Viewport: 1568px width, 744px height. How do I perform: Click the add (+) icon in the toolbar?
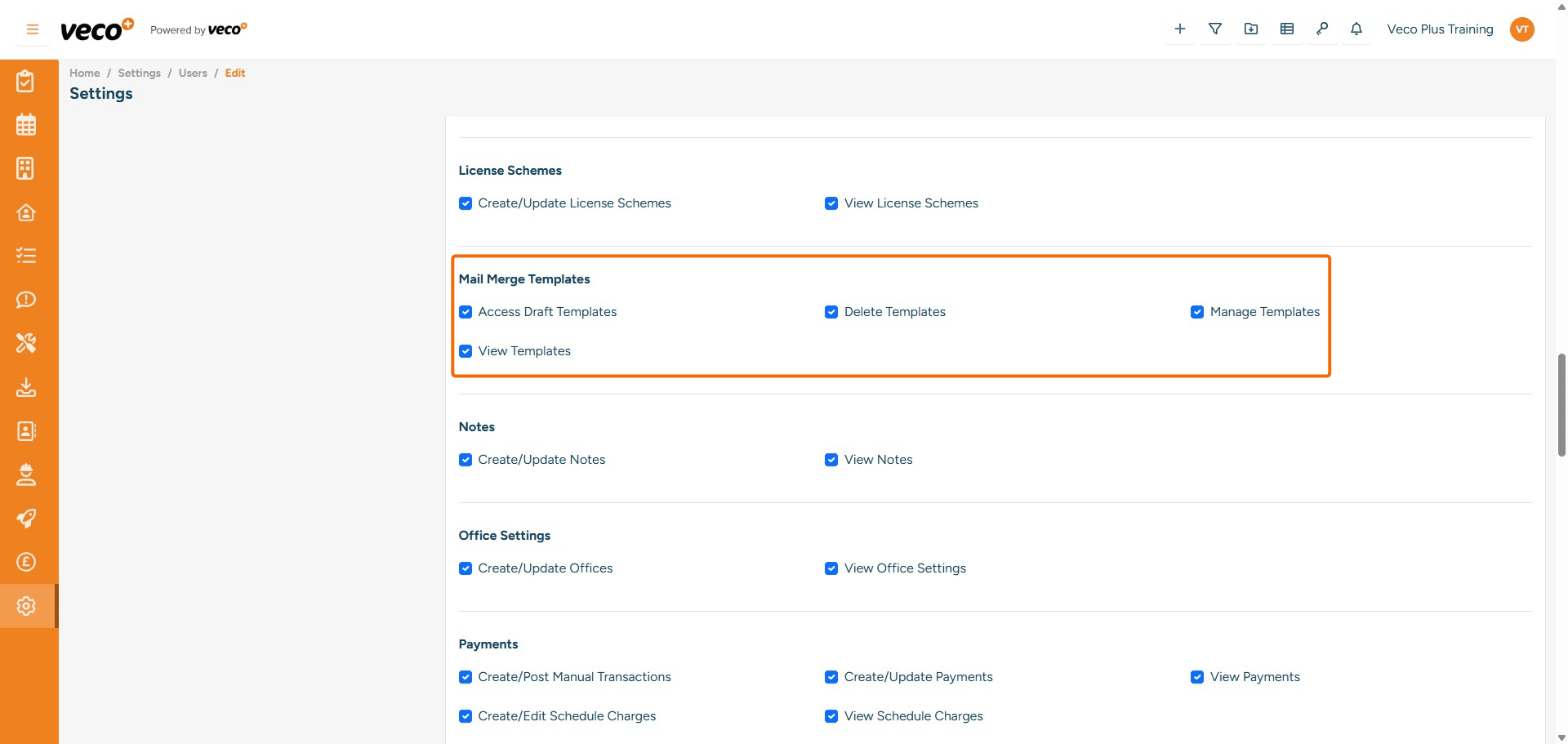[1179, 29]
